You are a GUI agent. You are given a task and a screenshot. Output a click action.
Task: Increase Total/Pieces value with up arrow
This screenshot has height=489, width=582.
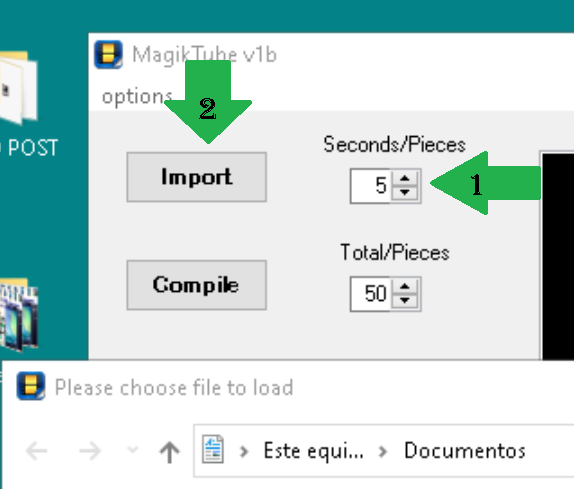click(405, 287)
